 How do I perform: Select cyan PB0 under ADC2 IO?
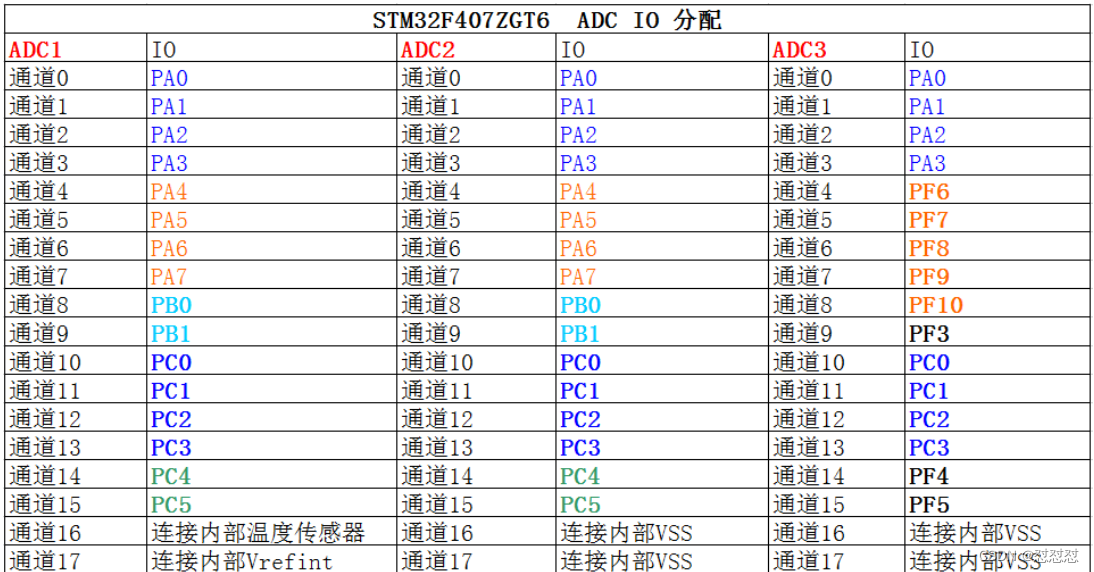[580, 305]
